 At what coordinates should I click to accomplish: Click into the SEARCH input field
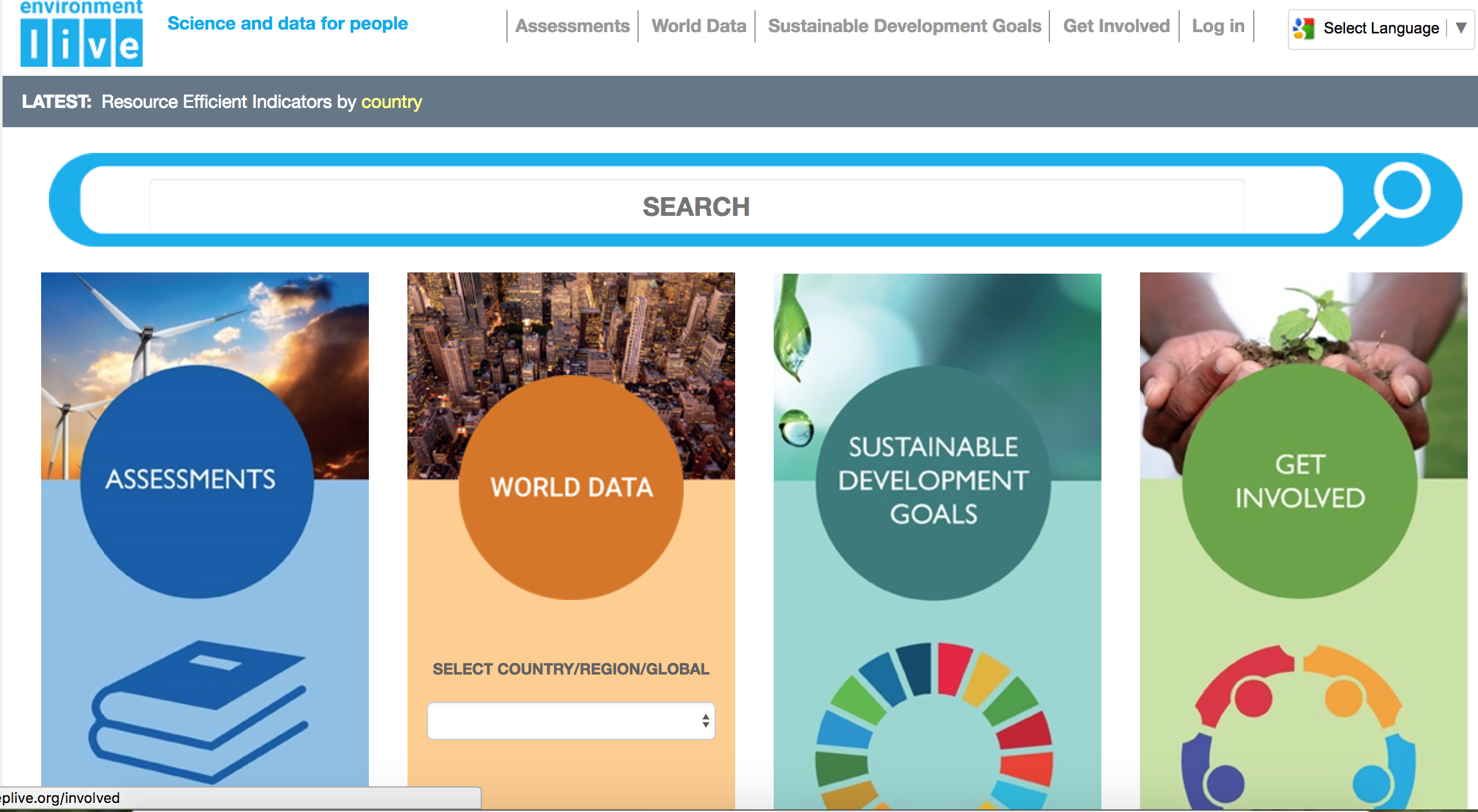coord(697,206)
